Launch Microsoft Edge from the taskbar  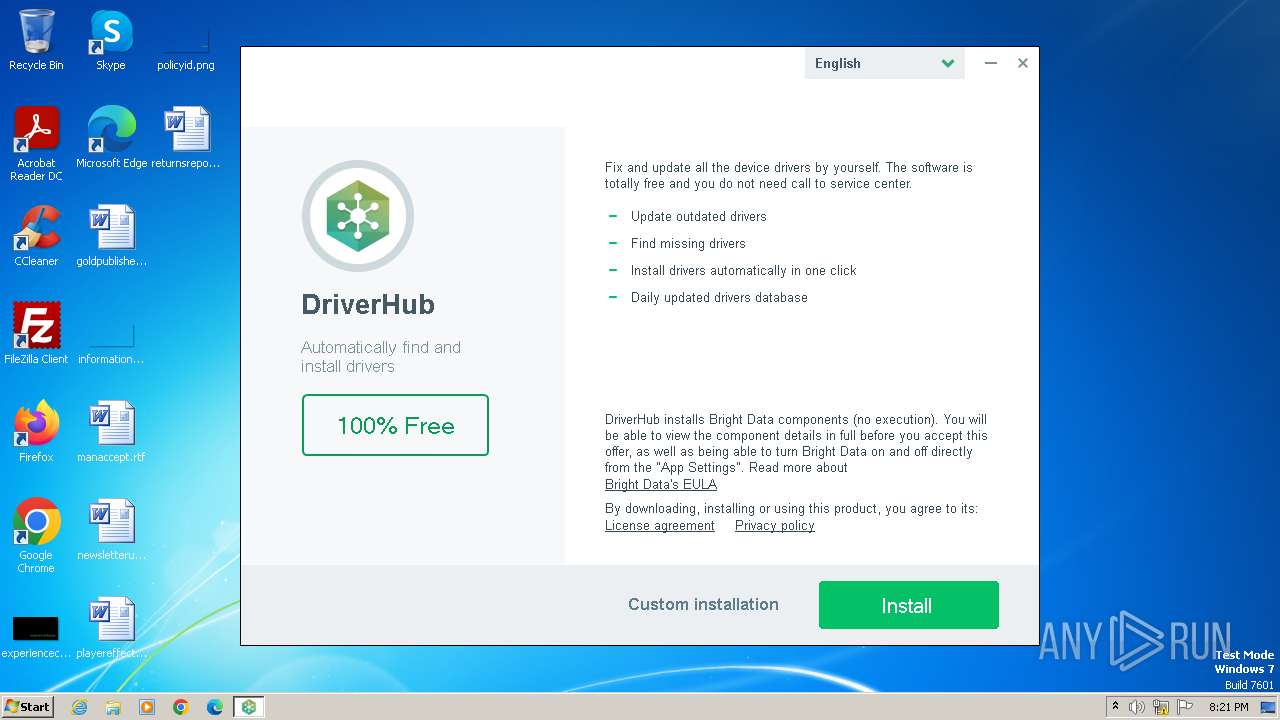pos(215,707)
